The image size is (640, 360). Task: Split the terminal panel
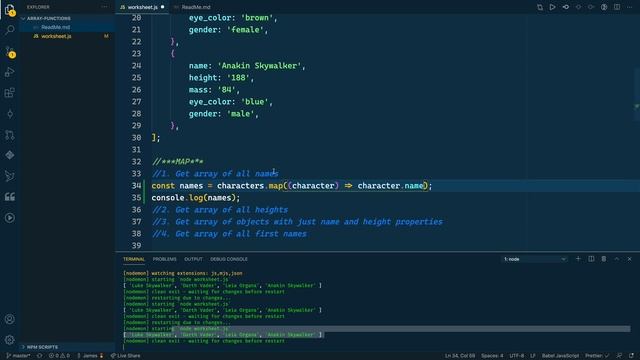click(x=591, y=259)
